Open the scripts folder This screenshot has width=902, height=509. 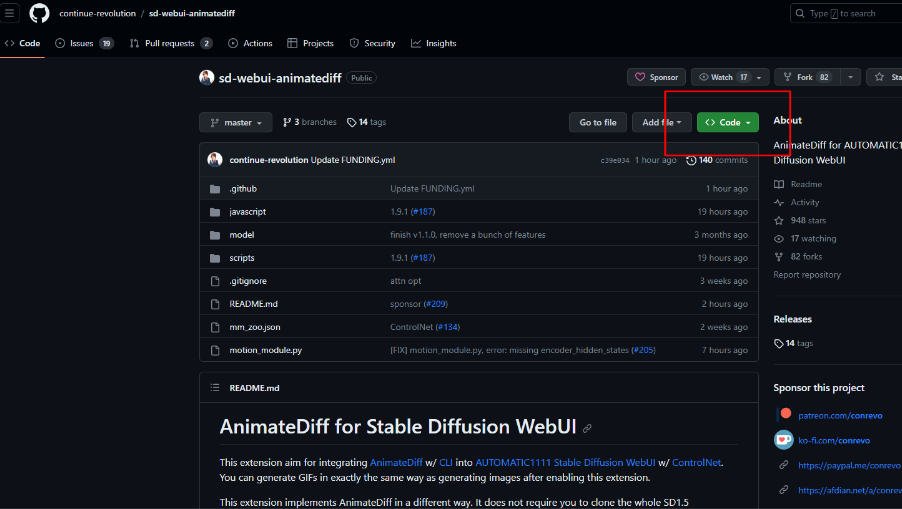[x=242, y=258]
